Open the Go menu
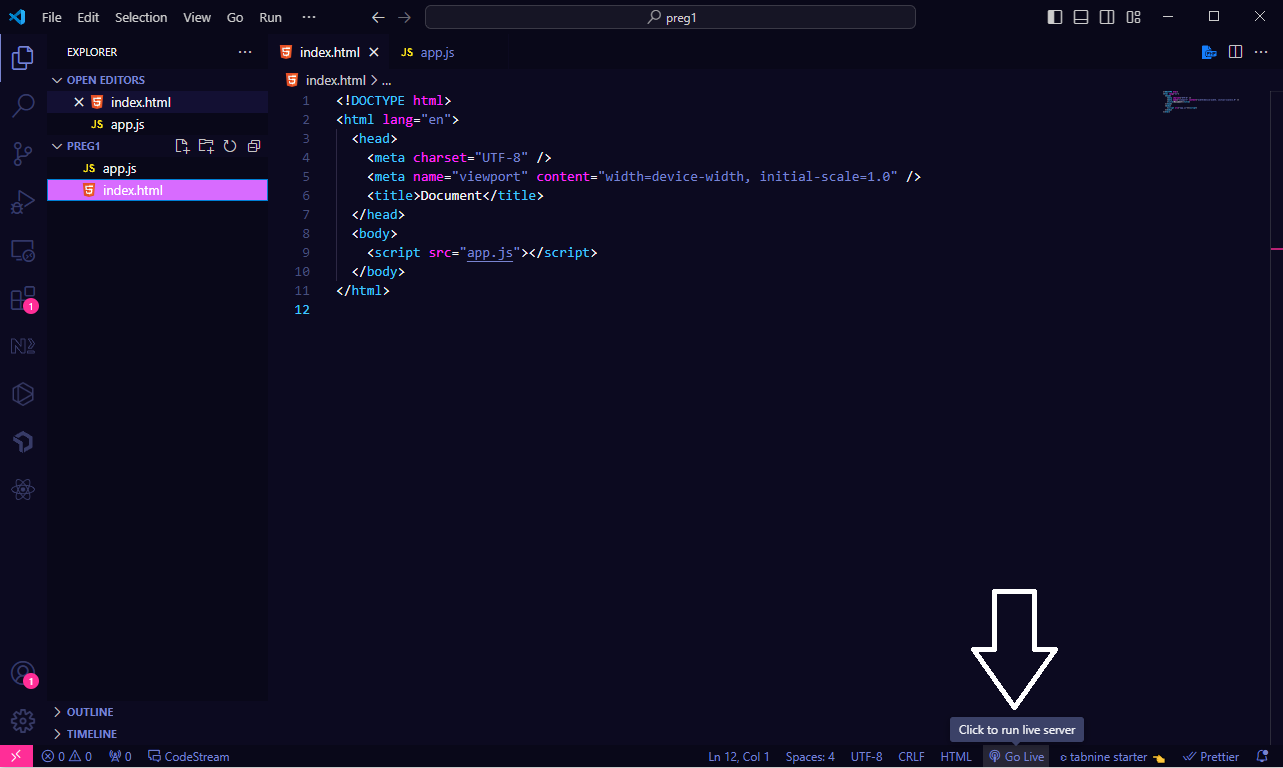 click(x=235, y=17)
